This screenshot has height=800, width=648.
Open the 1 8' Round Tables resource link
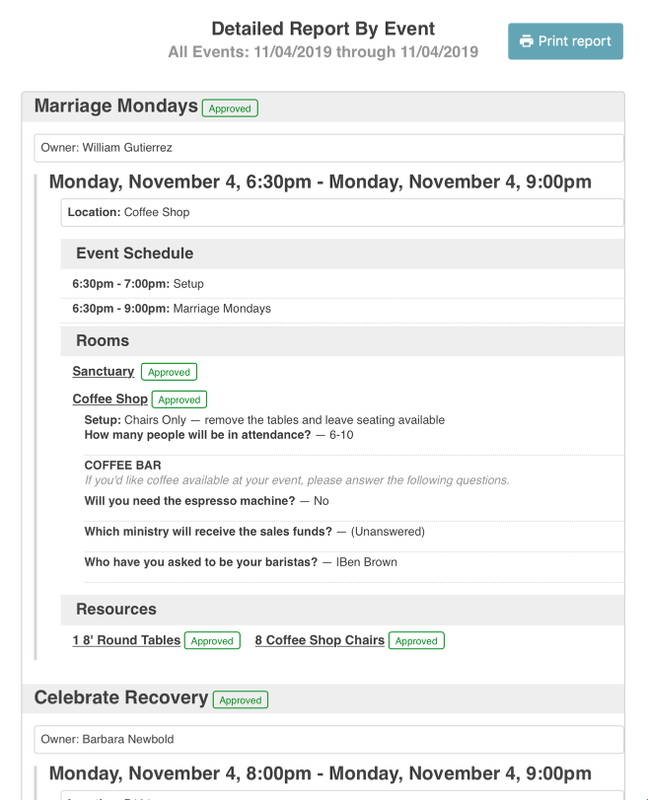(126, 641)
